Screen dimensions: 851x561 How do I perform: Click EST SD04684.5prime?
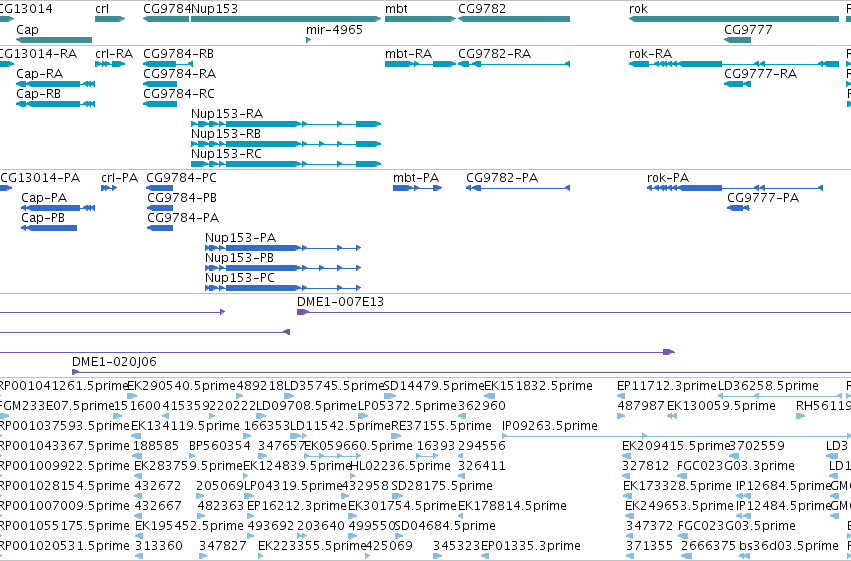pyautogui.click(x=445, y=526)
